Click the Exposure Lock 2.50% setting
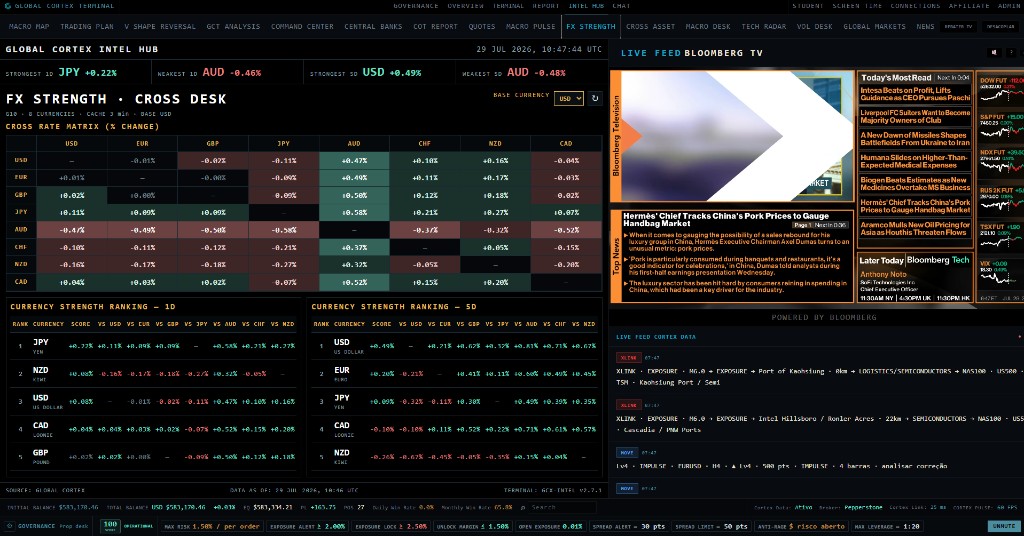Screen dimensions: 1024x536 (389, 526)
